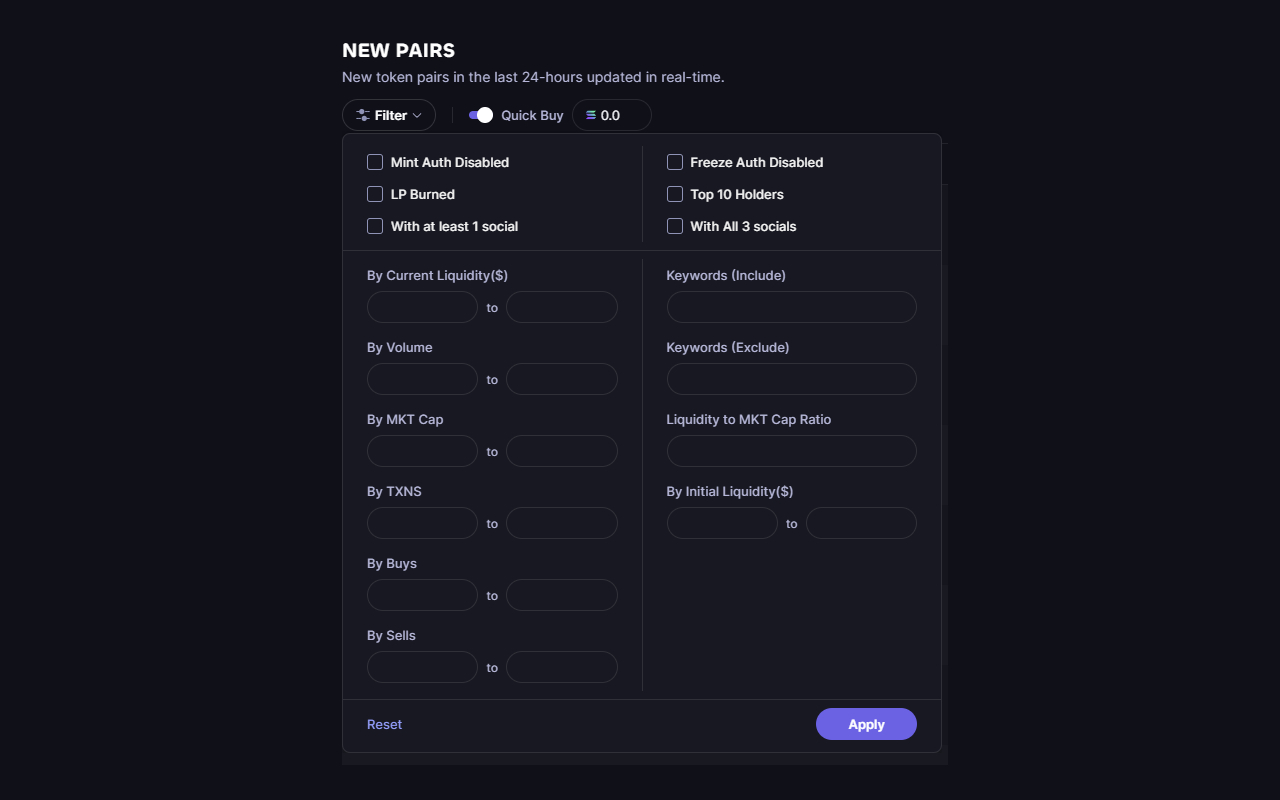Enable With All 3 socials checkbox

[x=675, y=226]
